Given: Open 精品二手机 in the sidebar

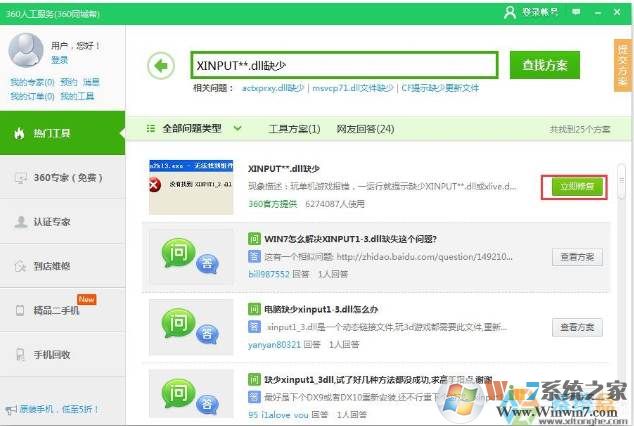Looking at the screenshot, I should [x=62, y=310].
